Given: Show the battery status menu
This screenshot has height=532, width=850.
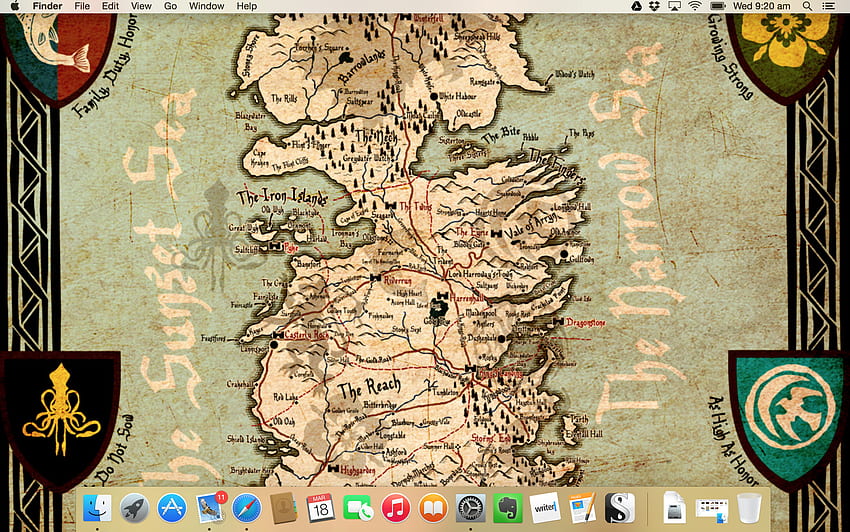Looking at the screenshot, I should tap(718, 6).
